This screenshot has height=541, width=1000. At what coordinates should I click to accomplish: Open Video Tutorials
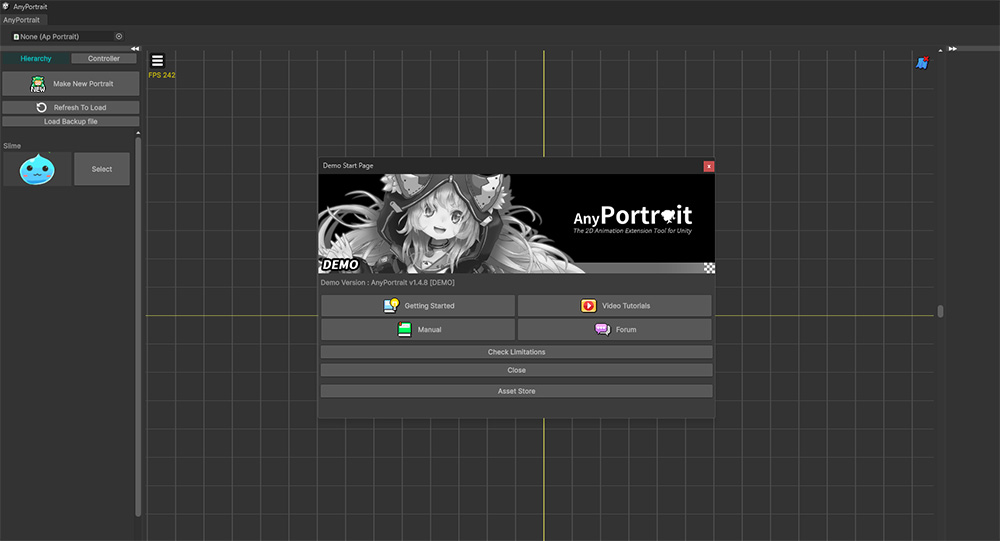pyautogui.click(x=615, y=306)
